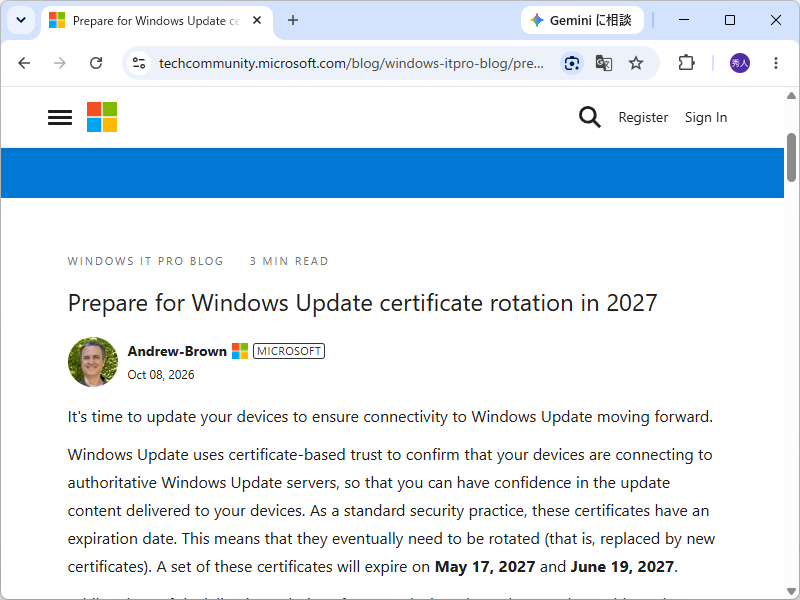Viewport: 800px width, 600px height.
Task: Click the forward navigation arrow
Action: pos(60,63)
